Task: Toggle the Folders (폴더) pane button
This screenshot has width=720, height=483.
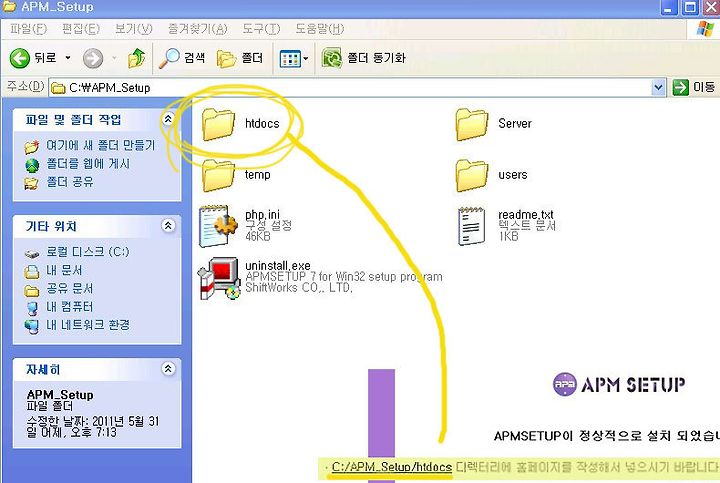Action: click(240, 58)
